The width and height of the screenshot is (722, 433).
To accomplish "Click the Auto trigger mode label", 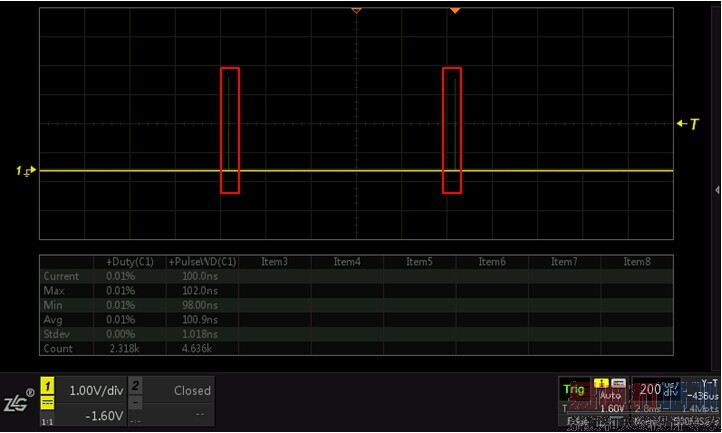I will tap(611, 395).
